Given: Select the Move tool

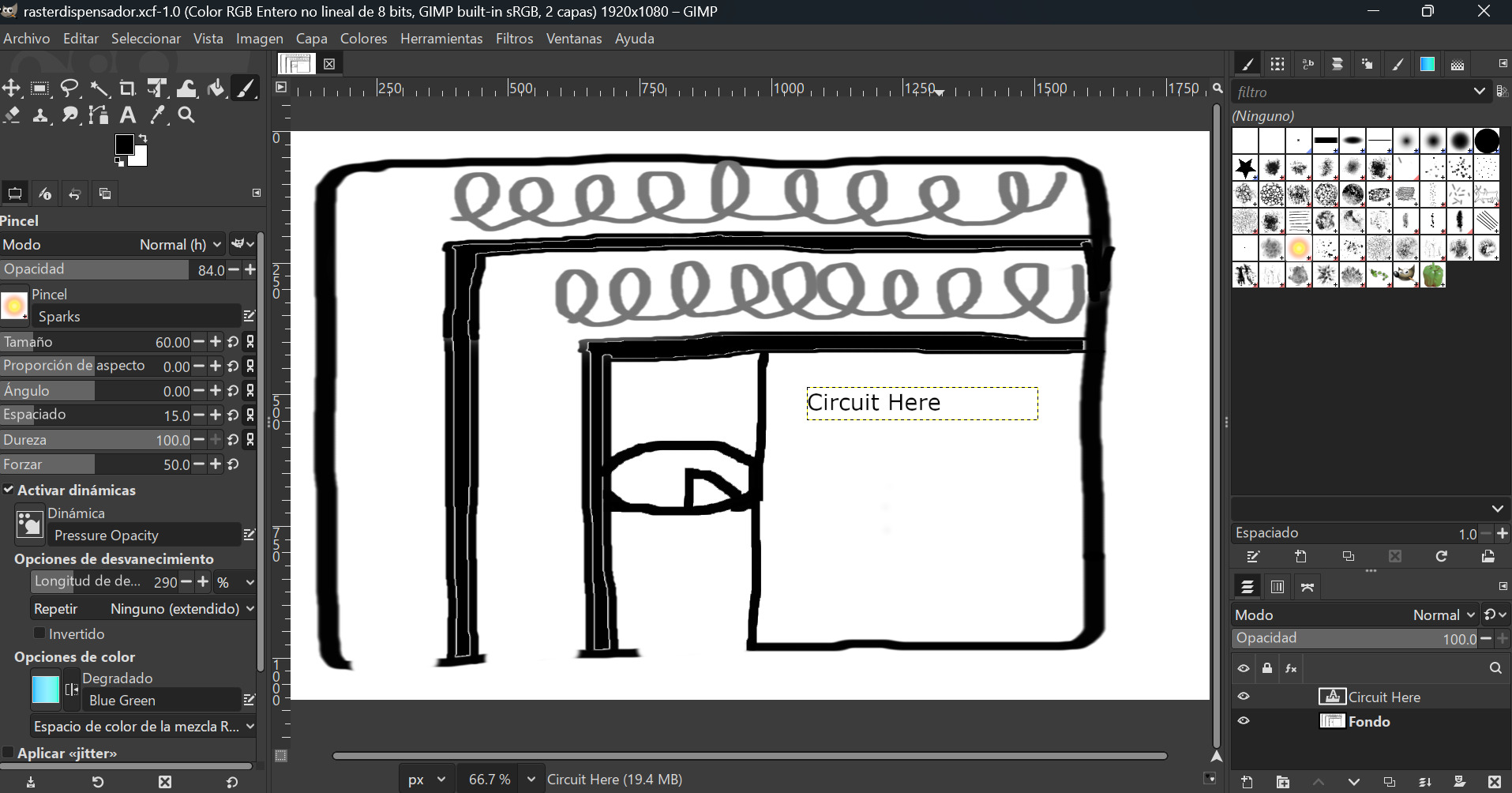Looking at the screenshot, I should click(11, 88).
